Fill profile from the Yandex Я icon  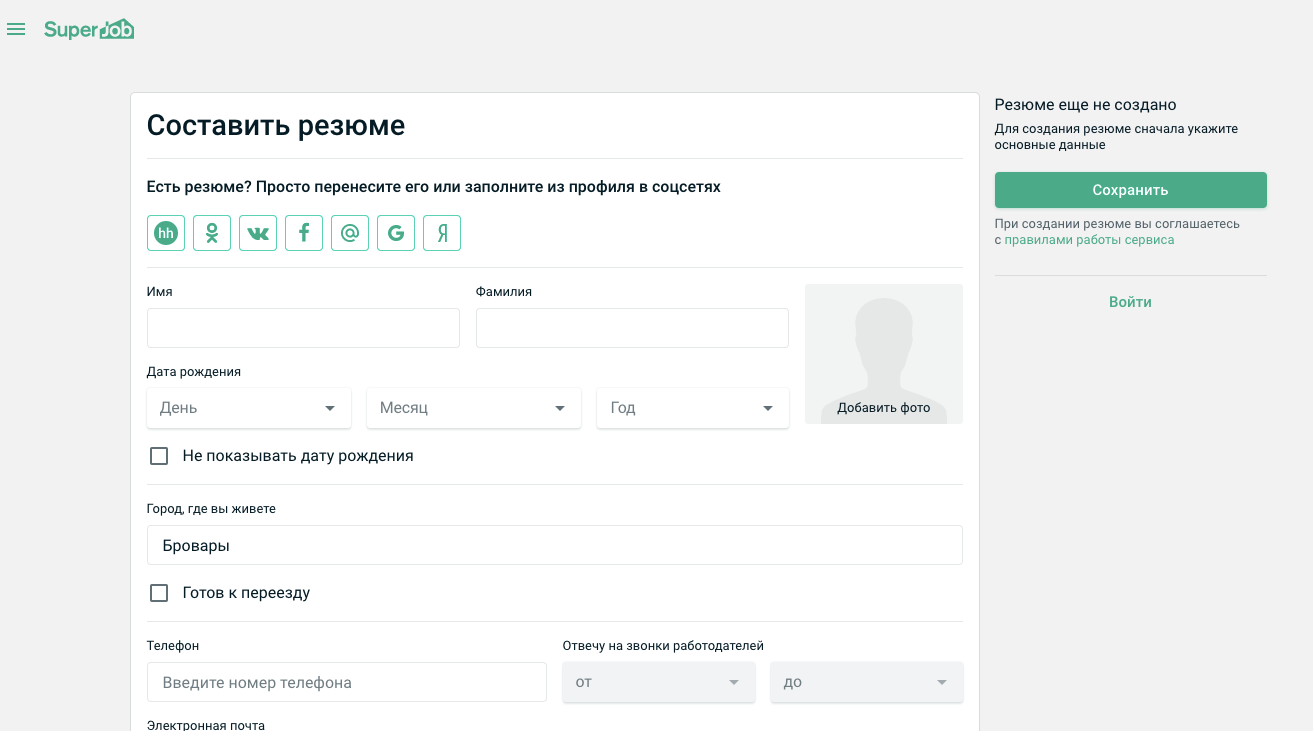[x=442, y=233]
